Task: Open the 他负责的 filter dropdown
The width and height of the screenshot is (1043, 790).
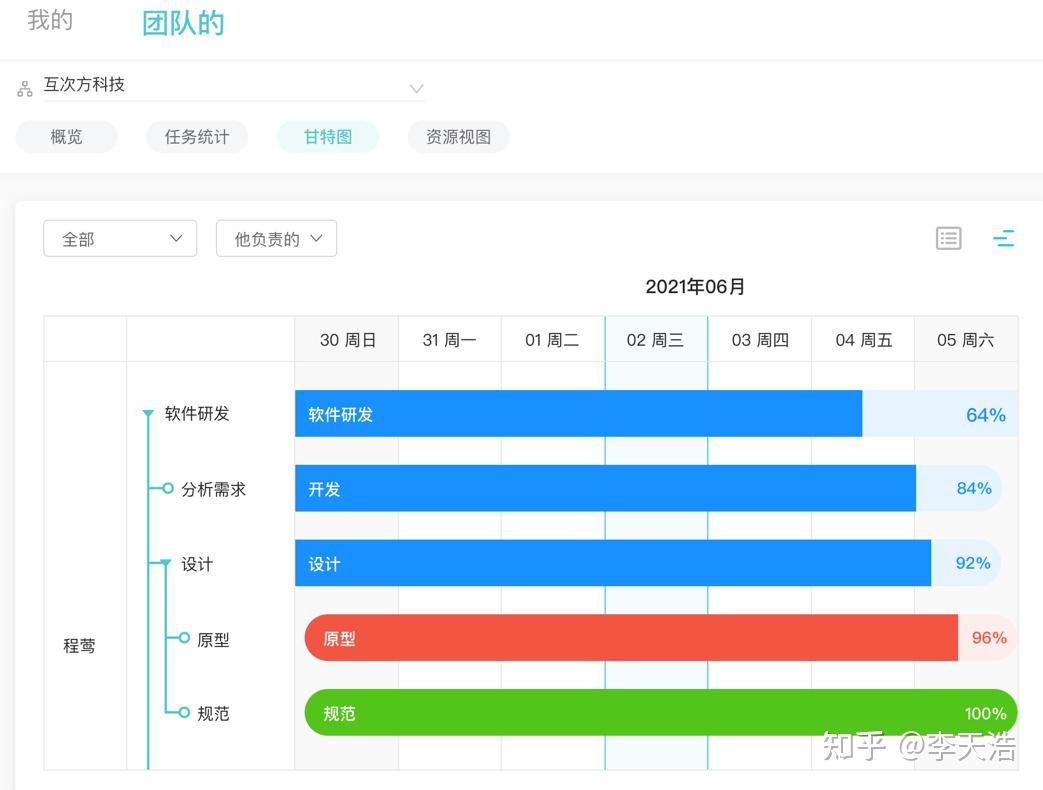Action: [x=276, y=238]
